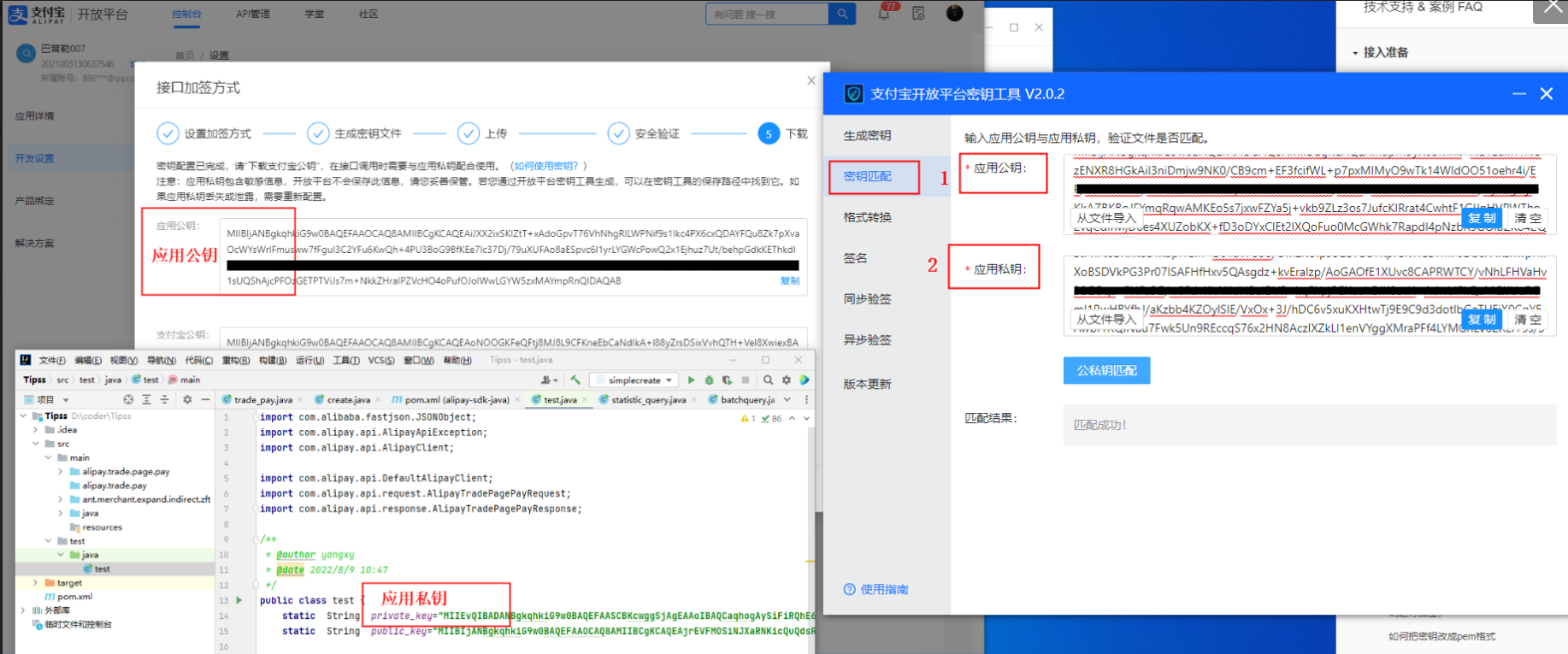1568x654 pixels.
Task: Select 生成密钥 in key tool sidebar
Action: pos(868,136)
